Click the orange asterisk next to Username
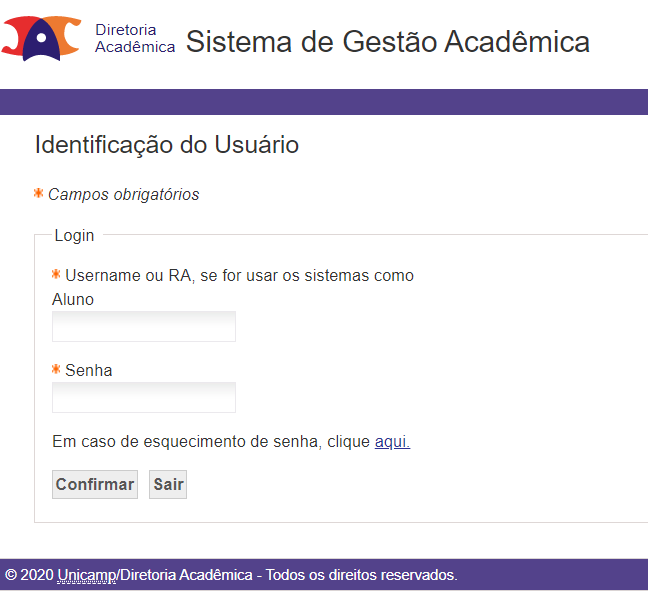Screen dimensions: 648x600 click(x=56, y=274)
